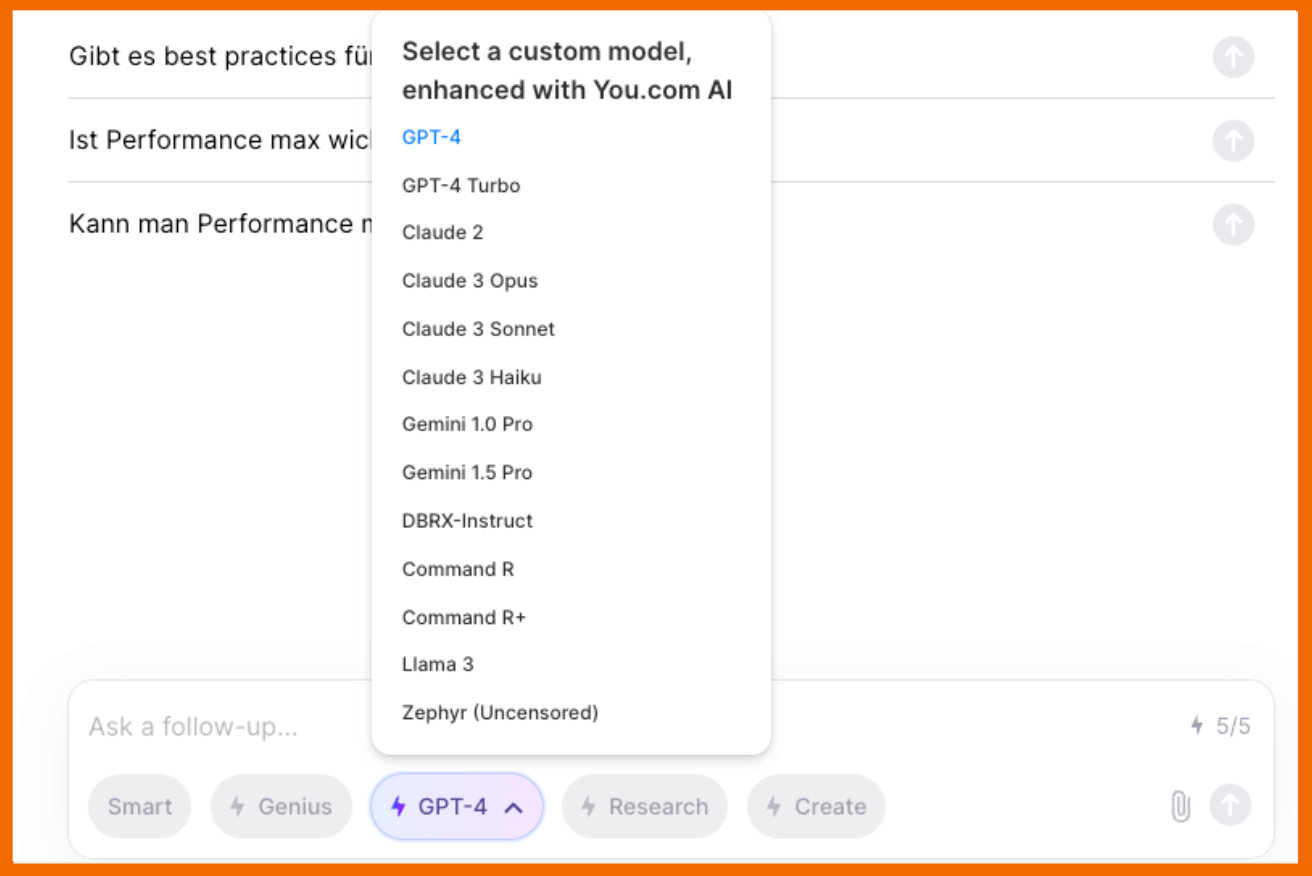This screenshot has height=876, width=1312.
Task: Choose Command R+ model
Action: pyautogui.click(x=464, y=617)
